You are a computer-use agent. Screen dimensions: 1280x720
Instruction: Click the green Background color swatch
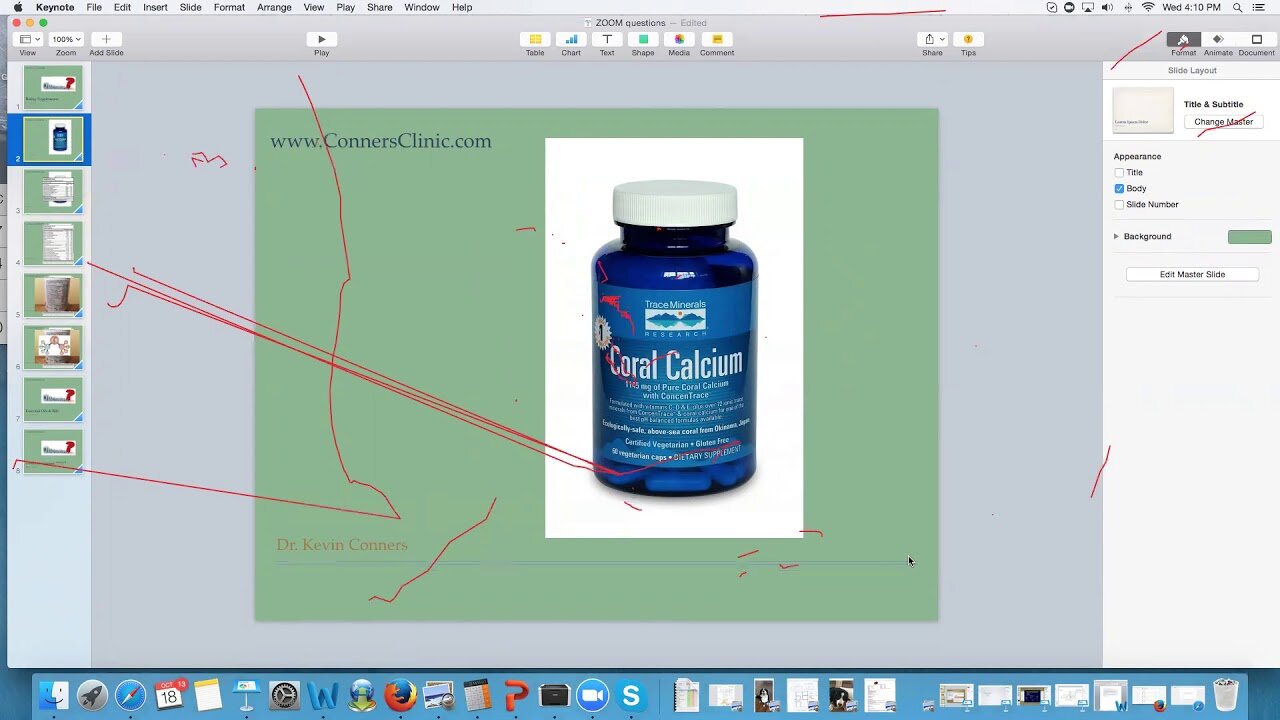pyautogui.click(x=1249, y=237)
